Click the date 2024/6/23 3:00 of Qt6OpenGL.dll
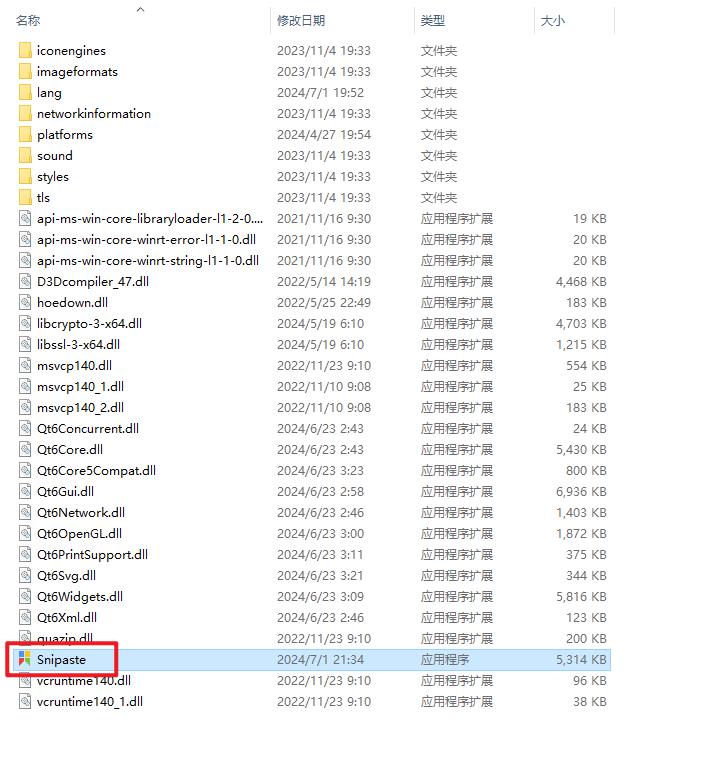710x762 pixels. (x=320, y=533)
